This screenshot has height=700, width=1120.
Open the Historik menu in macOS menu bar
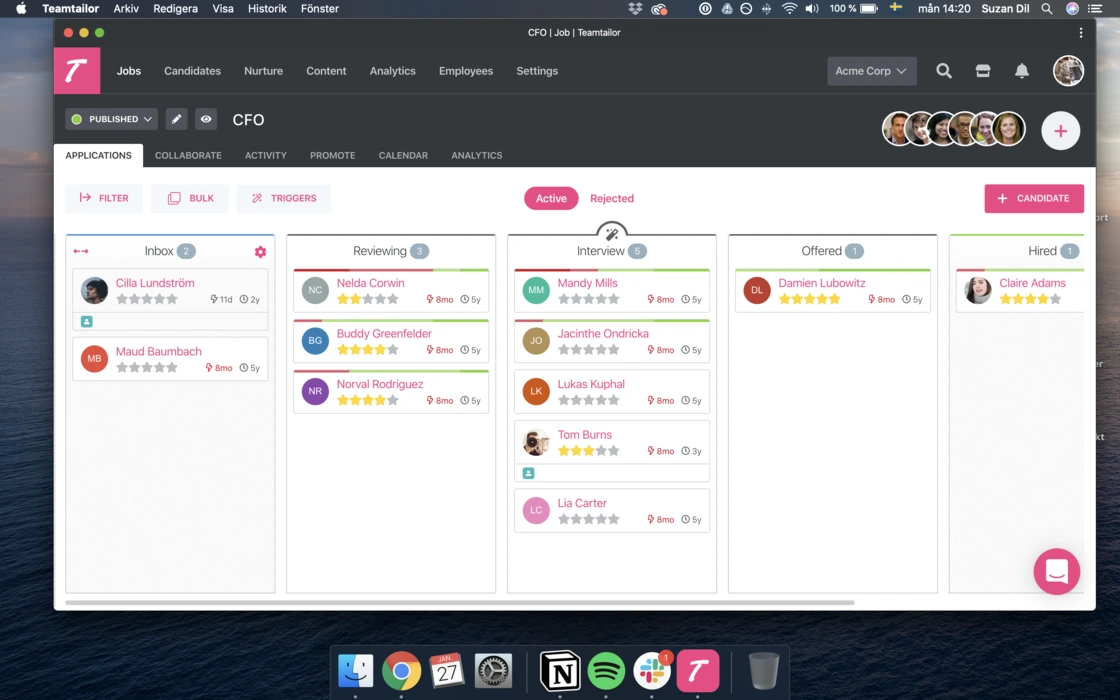click(x=267, y=9)
